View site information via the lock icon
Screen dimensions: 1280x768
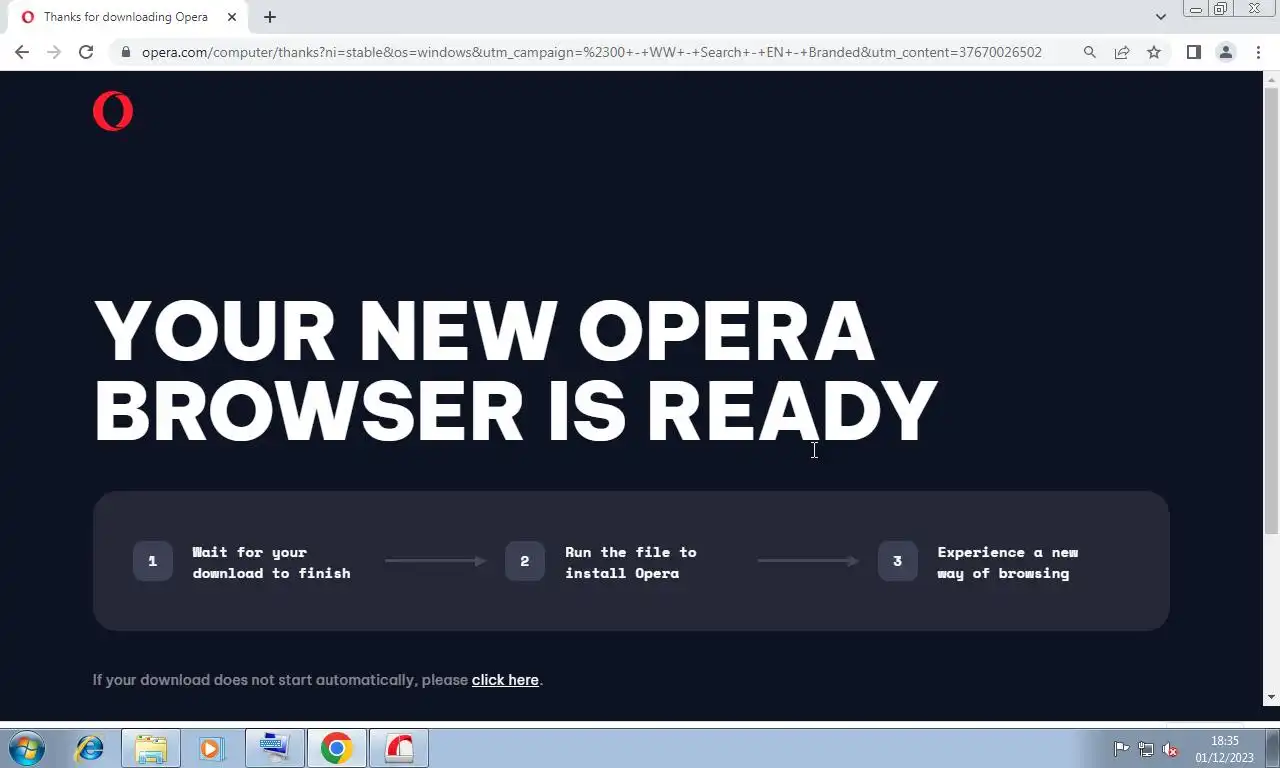pyautogui.click(x=125, y=52)
